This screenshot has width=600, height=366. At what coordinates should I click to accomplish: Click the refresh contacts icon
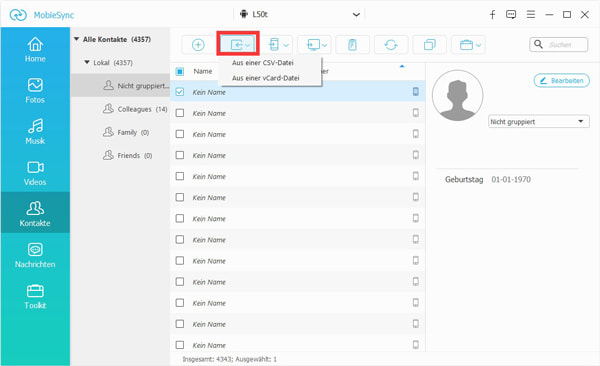pyautogui.click(x=391, y=45)
